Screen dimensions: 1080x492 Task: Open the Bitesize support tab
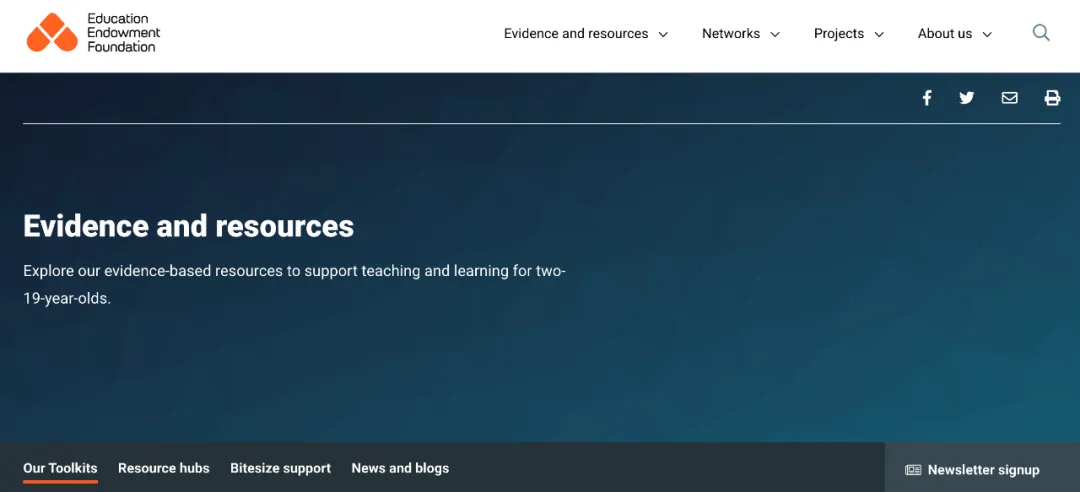click(x=280, y=468)
